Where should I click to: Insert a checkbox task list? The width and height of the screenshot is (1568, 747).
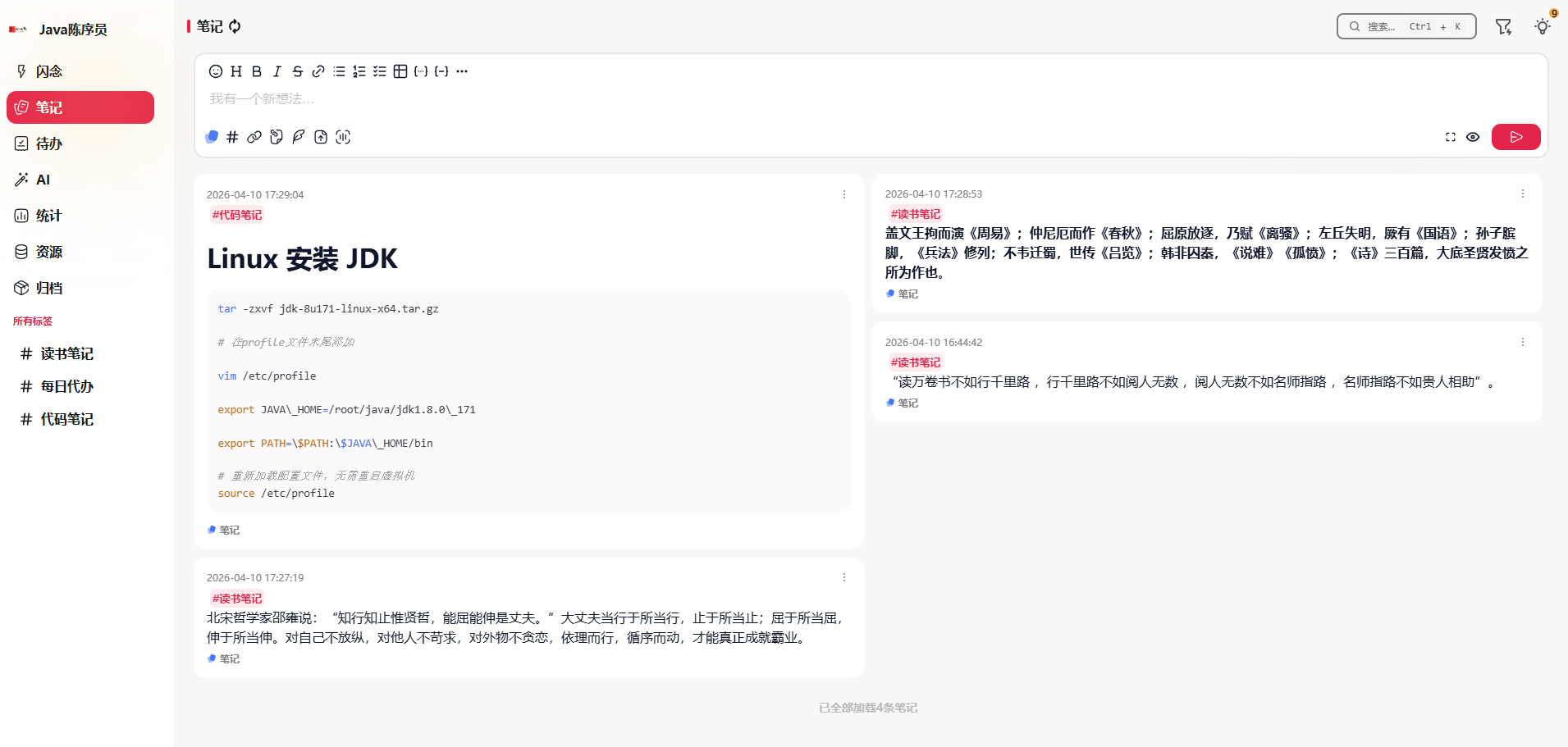380,71
